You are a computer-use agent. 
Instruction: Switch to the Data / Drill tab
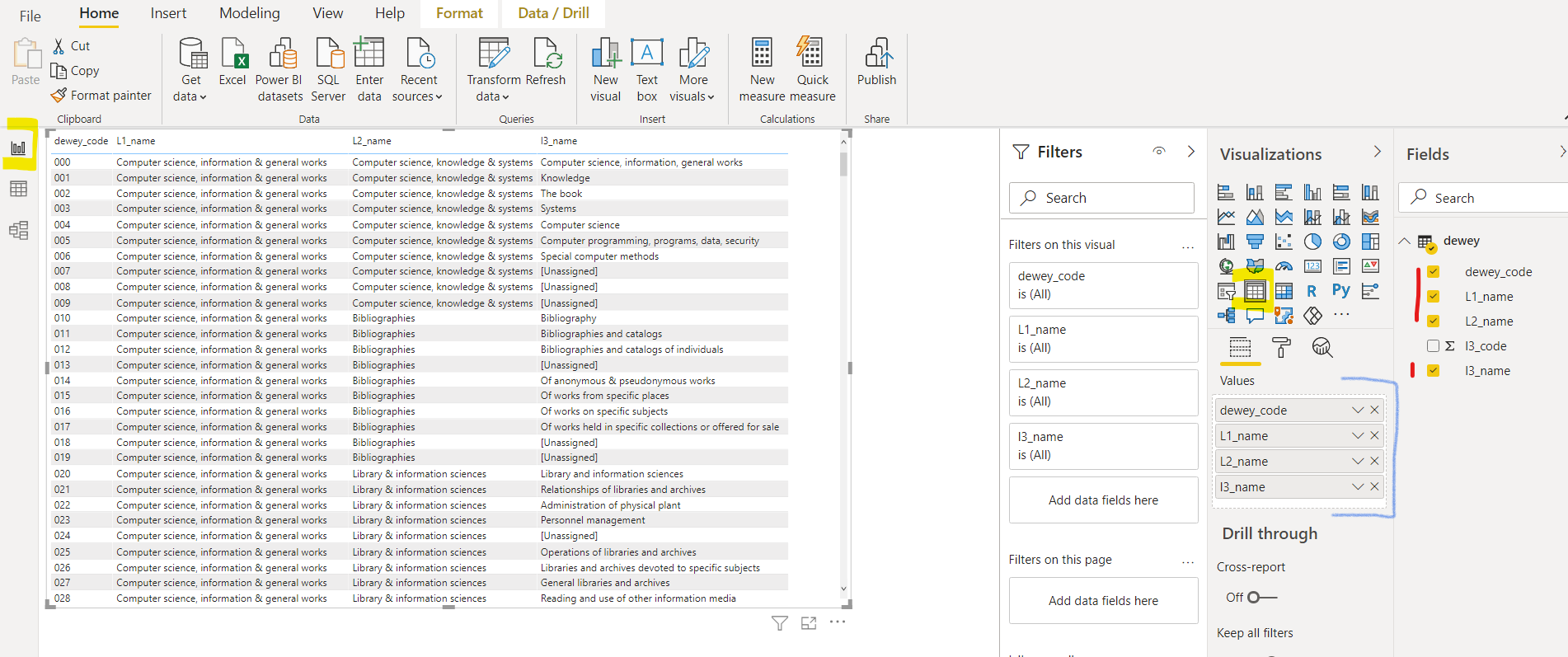click(553, 13)
